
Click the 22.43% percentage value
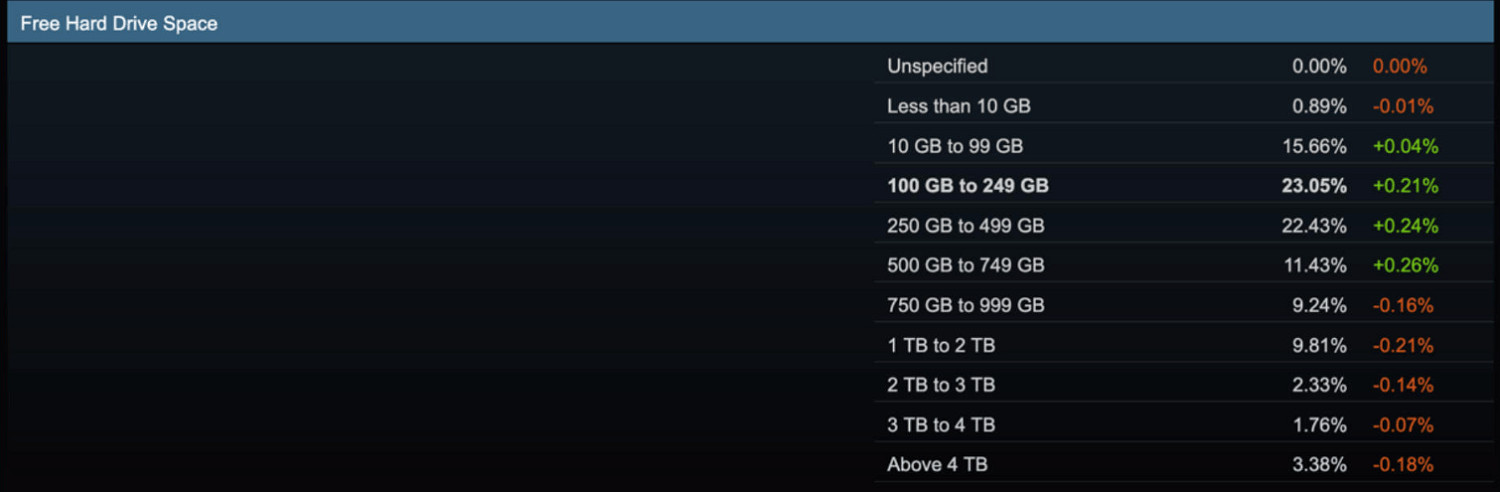1314,226
